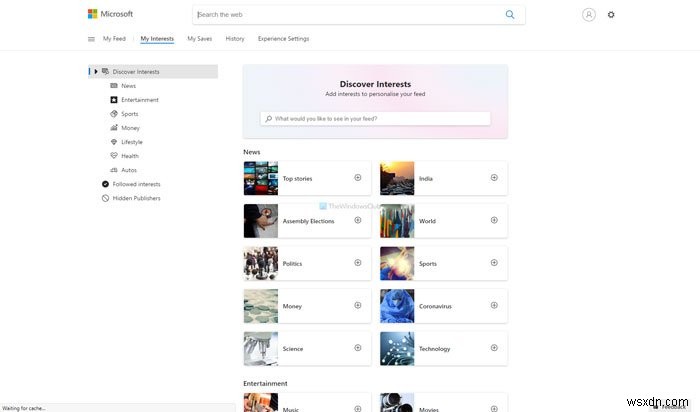Open the Experience Settings tab
700x412 pixels.
(x=283, y=39)
